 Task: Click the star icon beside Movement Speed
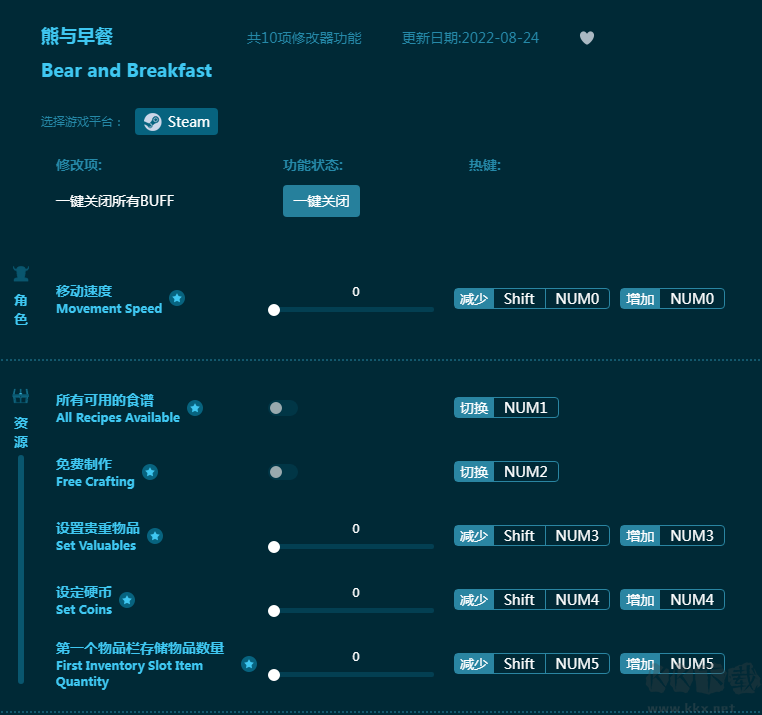pos(177,298)
